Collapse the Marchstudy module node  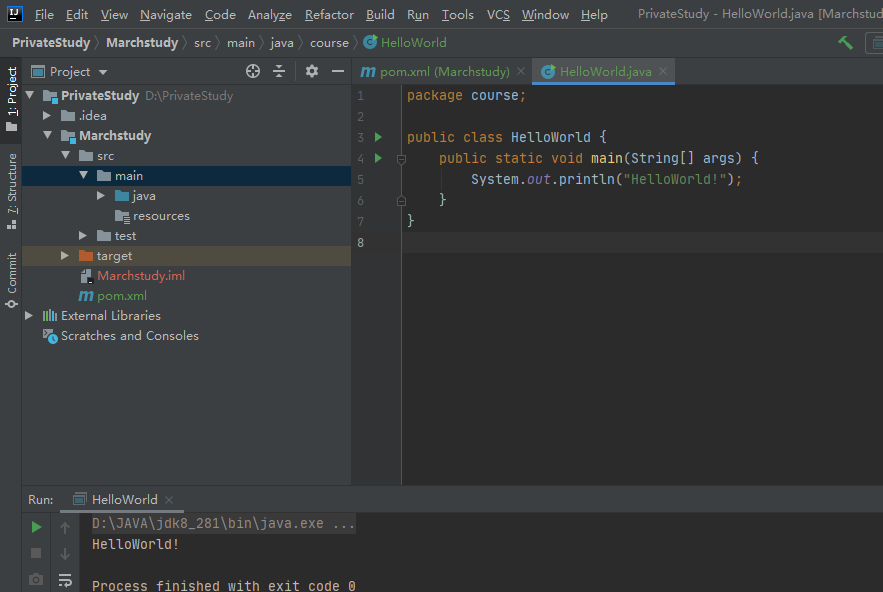click(47, 136)
